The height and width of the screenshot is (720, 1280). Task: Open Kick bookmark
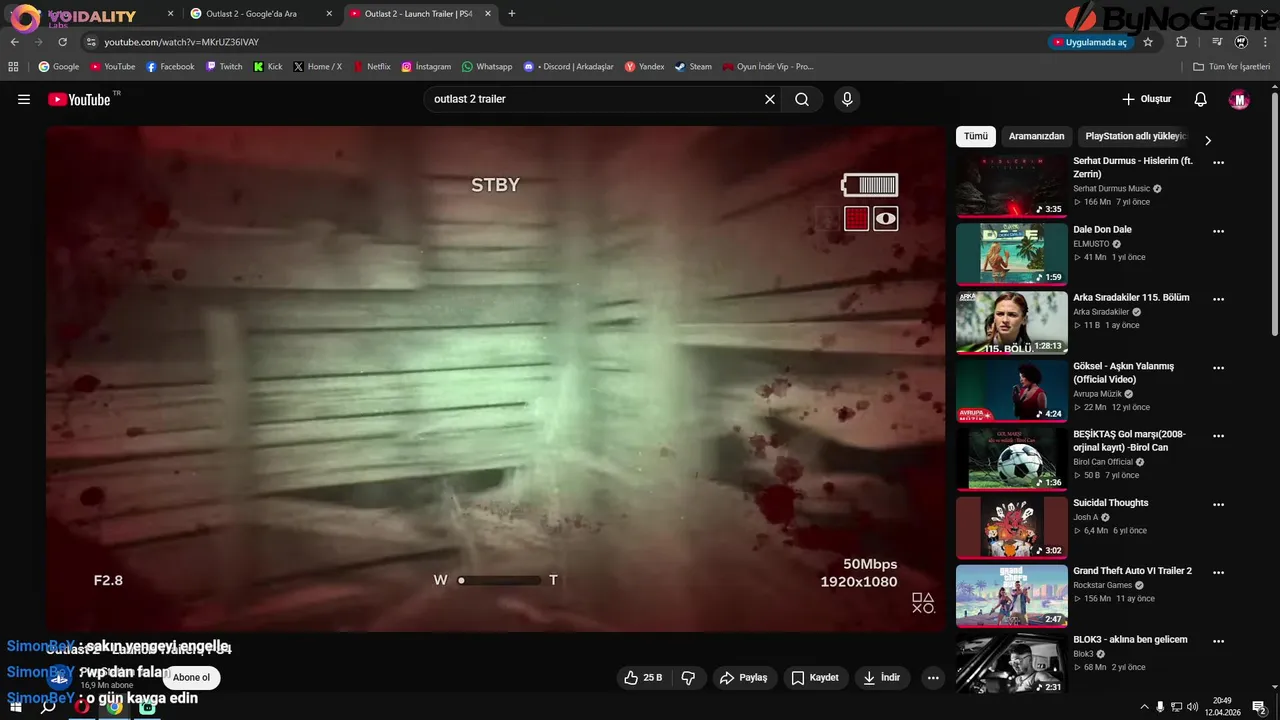(x=268, y=67)
